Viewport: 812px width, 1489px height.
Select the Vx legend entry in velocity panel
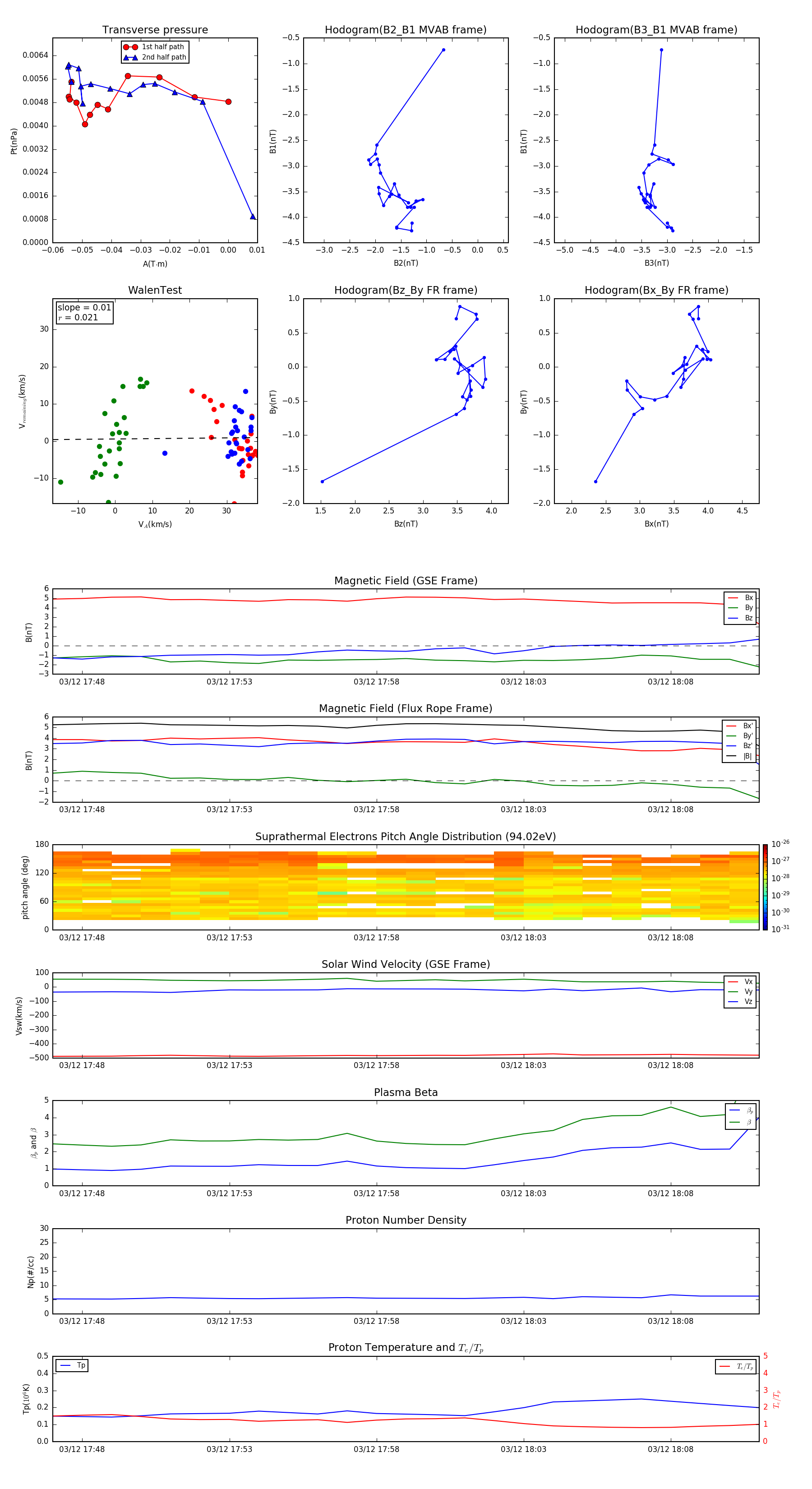[740, 981]
